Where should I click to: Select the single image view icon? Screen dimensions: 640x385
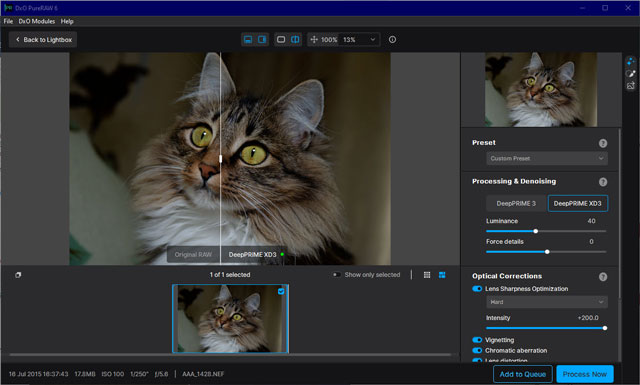point(281,40)
